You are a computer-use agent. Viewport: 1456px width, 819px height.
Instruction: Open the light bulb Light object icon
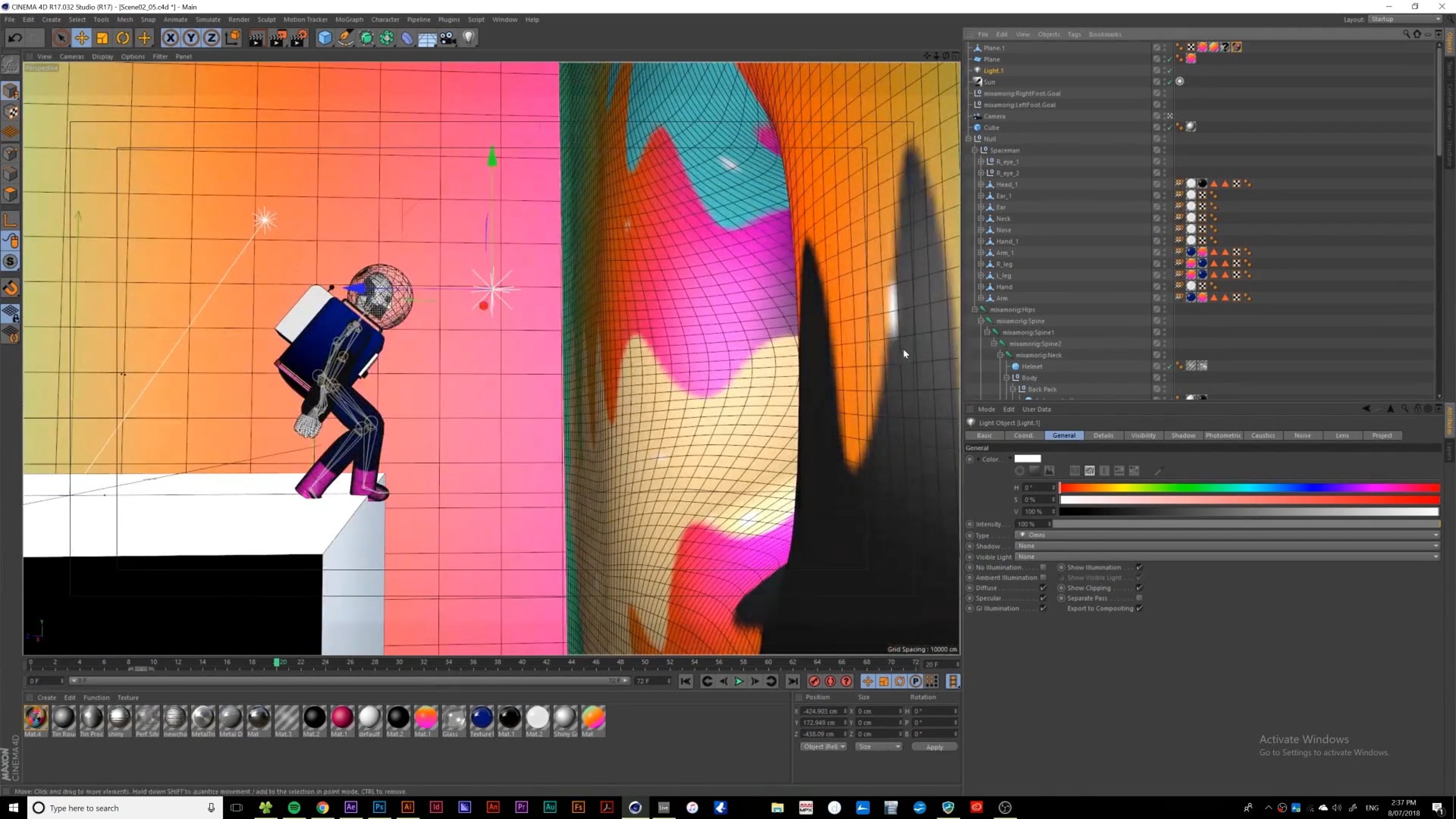pyautogui.click(x=469, y=38)
